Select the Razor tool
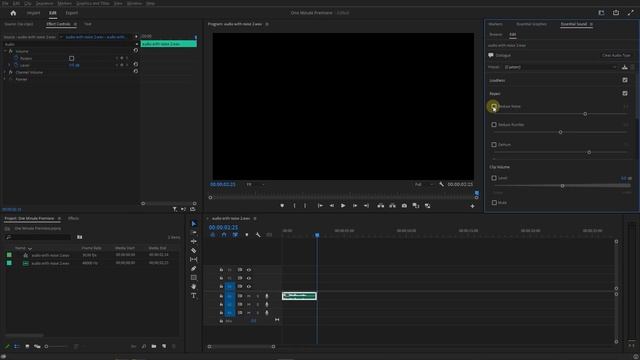The image size is (640, 360). point(194,251)
